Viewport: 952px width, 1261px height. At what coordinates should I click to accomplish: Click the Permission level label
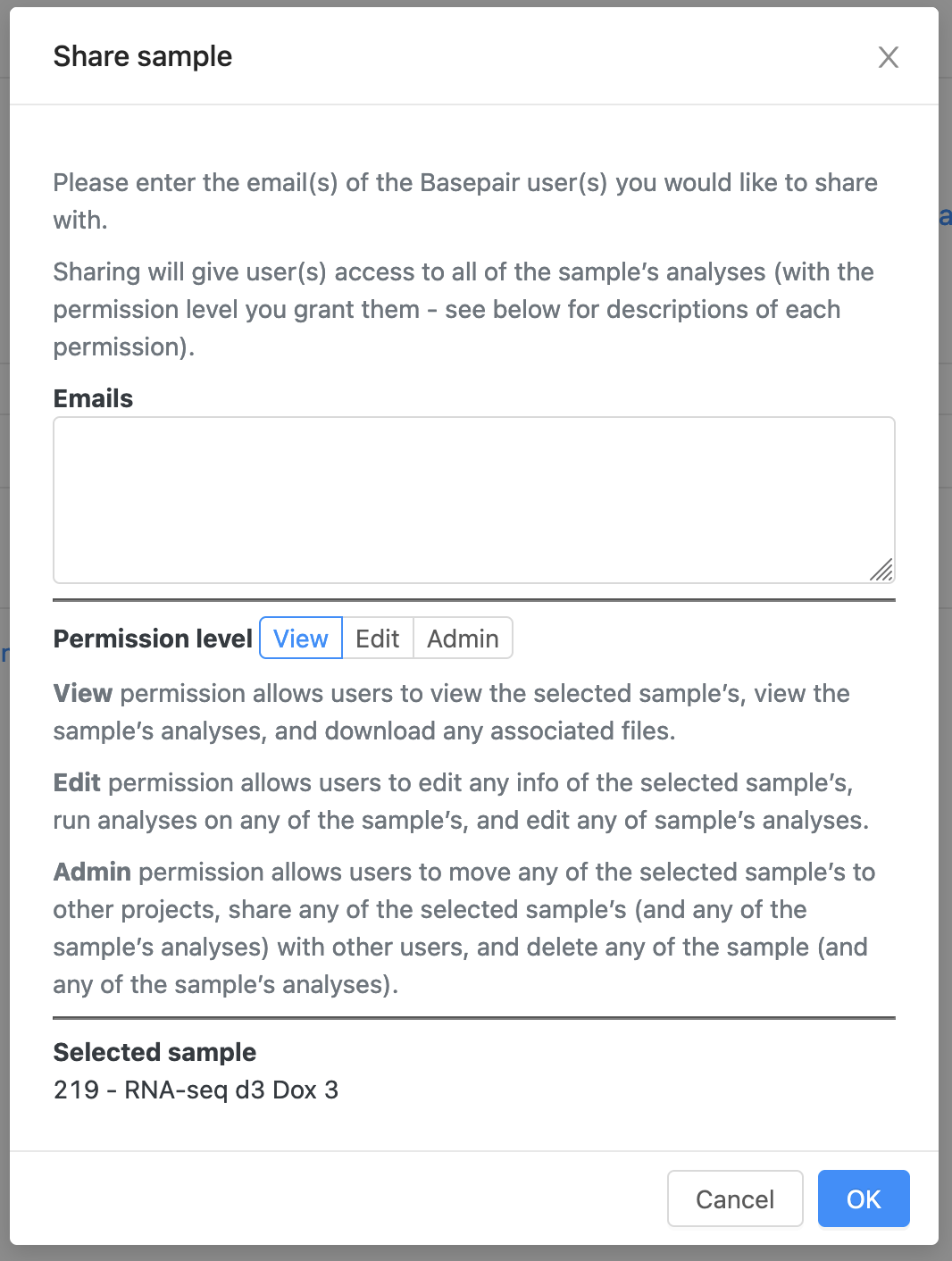point(152,638)
